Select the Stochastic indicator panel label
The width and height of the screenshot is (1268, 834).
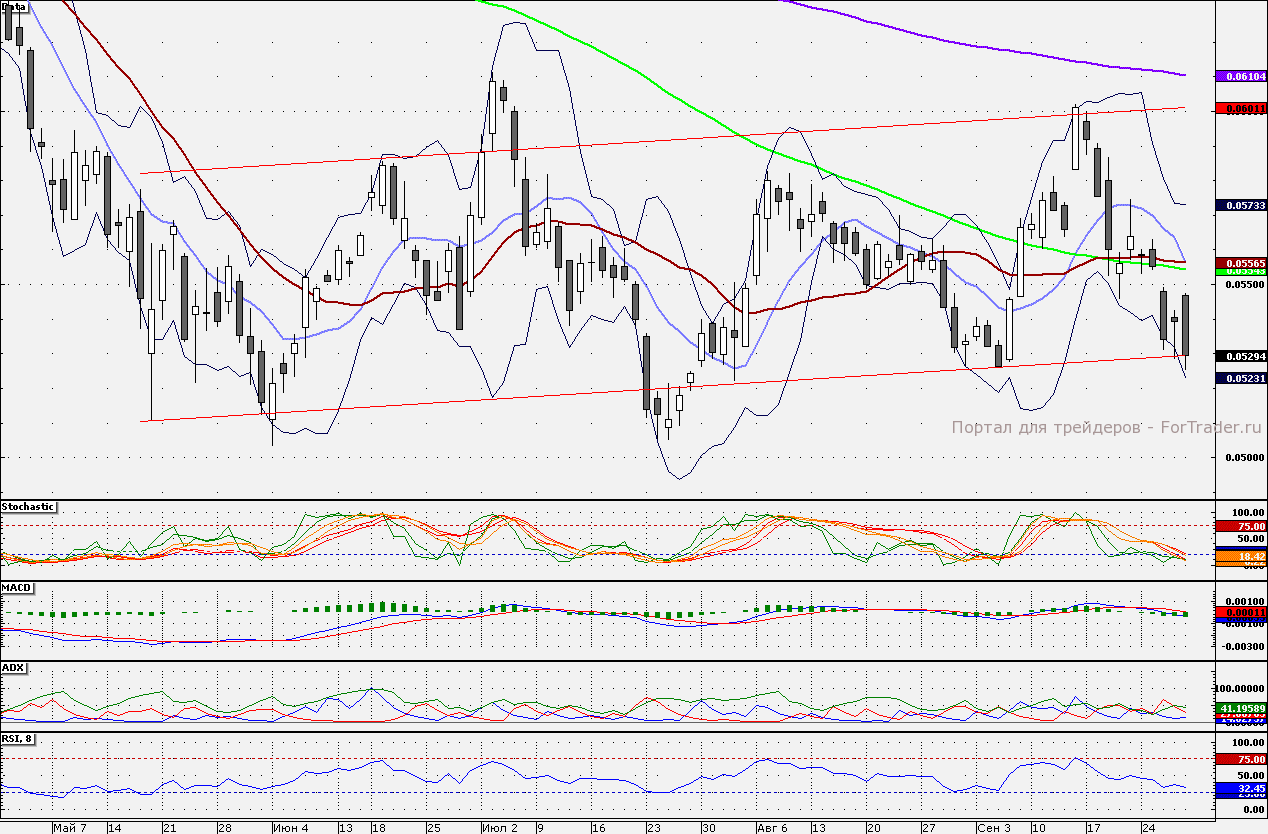click(28, 507)
